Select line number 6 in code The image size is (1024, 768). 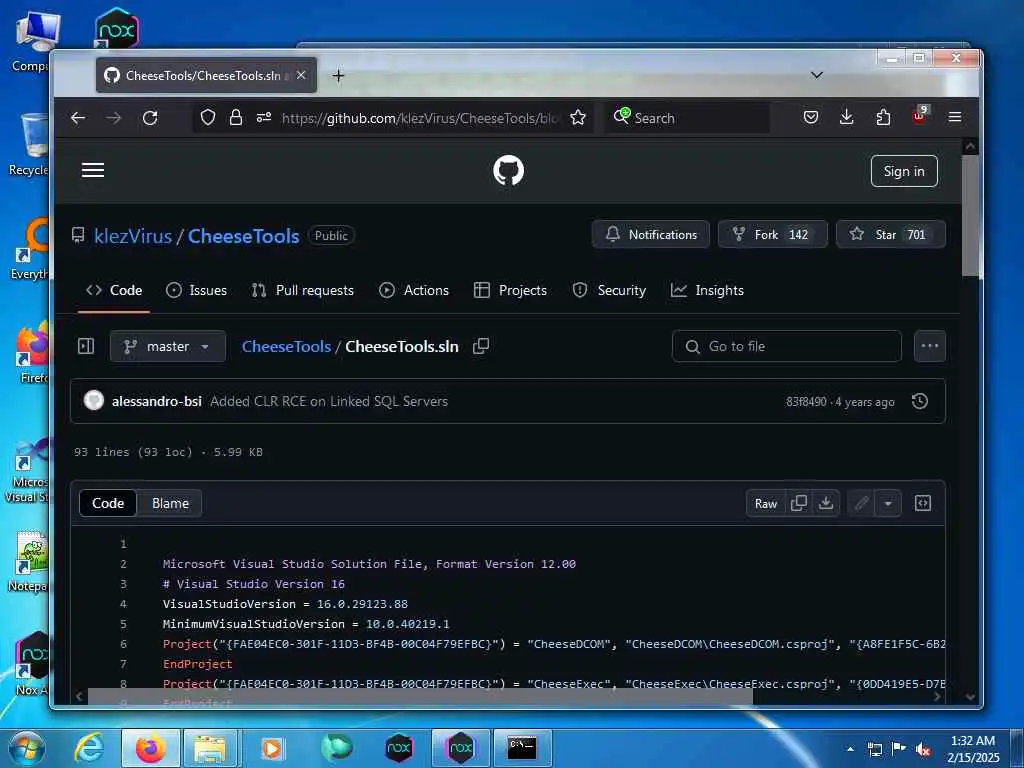tap(123, 644)
